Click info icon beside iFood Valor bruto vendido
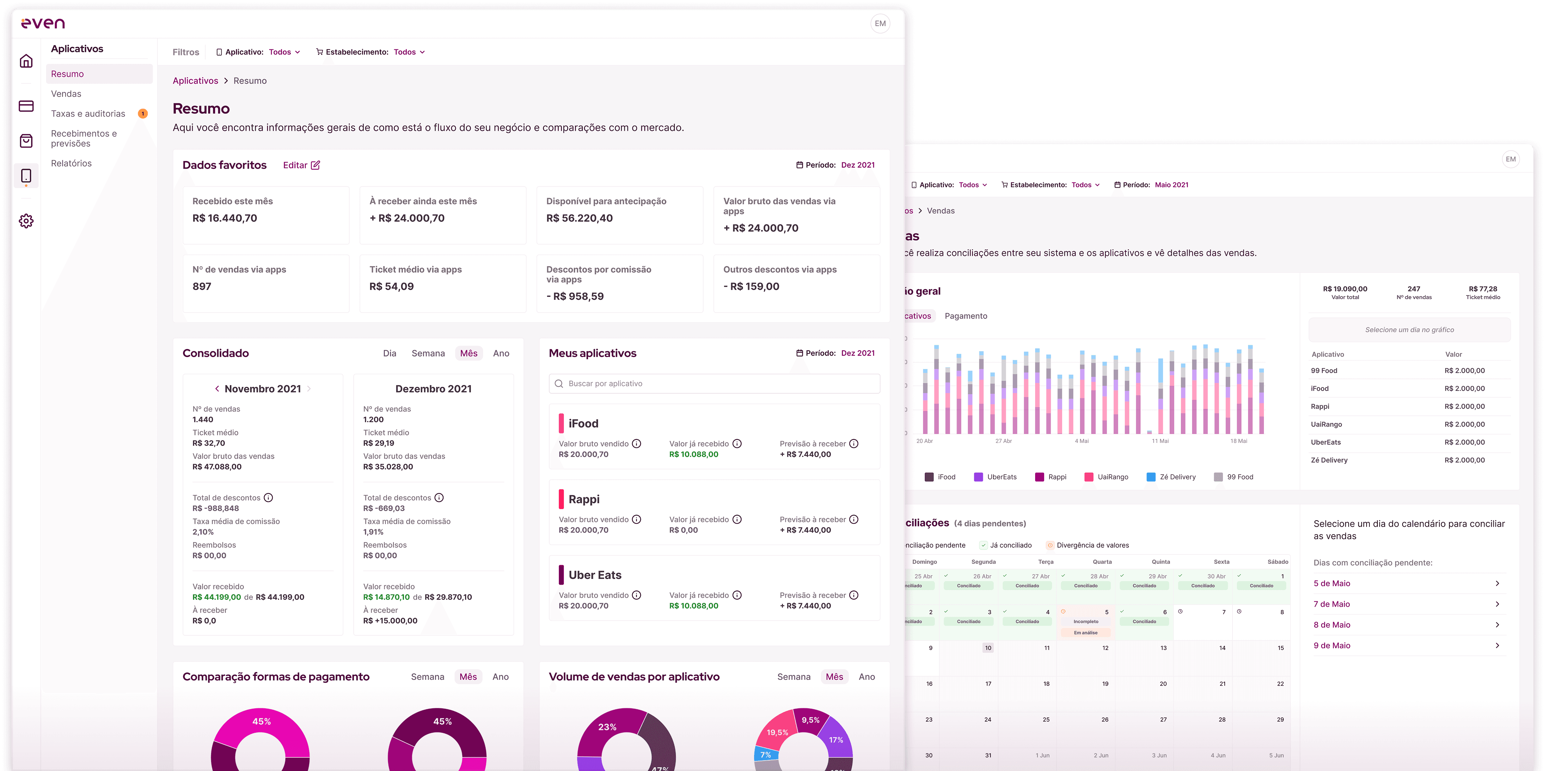This screenshot has height=771, width=1568. point(636,444)
